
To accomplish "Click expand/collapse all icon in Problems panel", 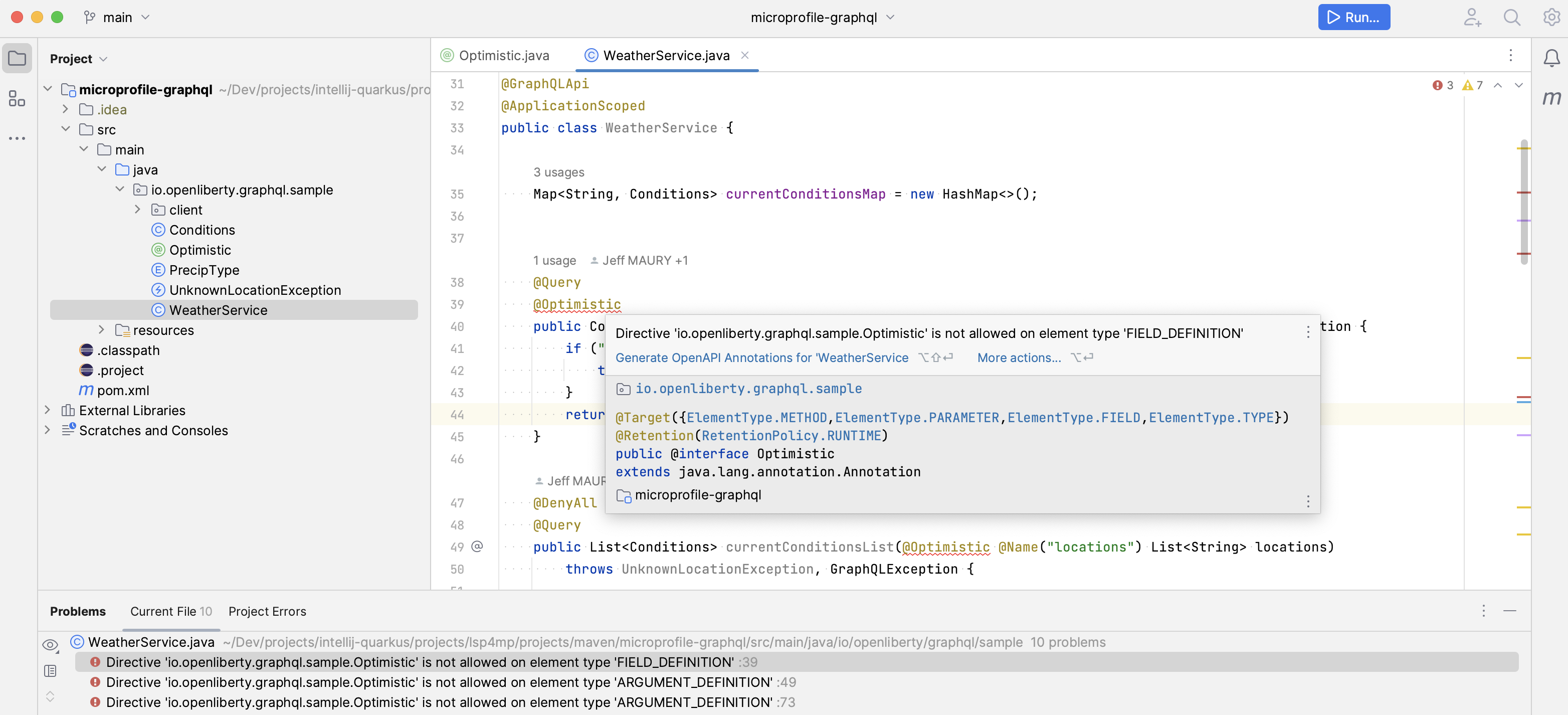I will point(51,696).
